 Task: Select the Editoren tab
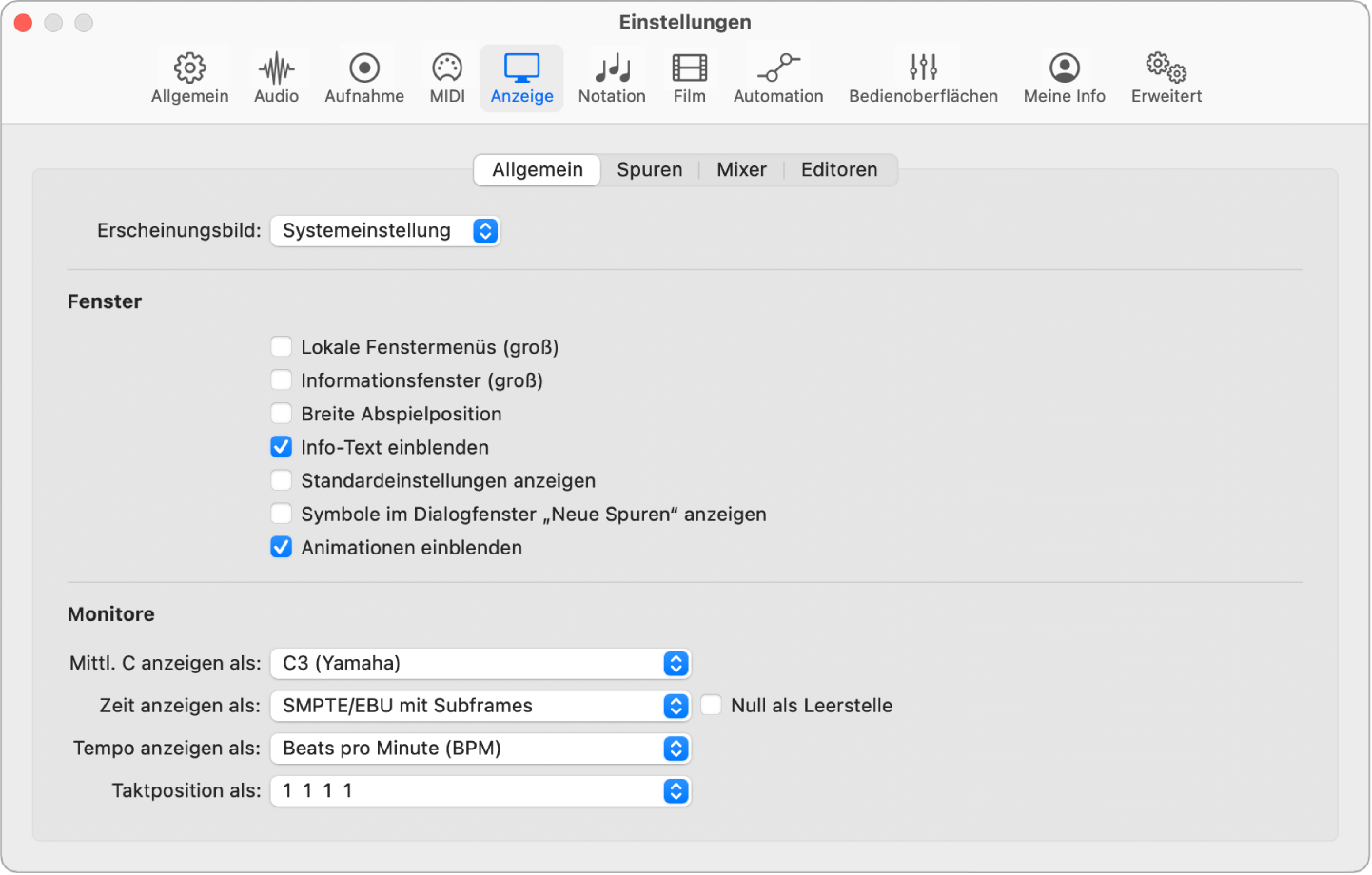[x=839, y=170]
